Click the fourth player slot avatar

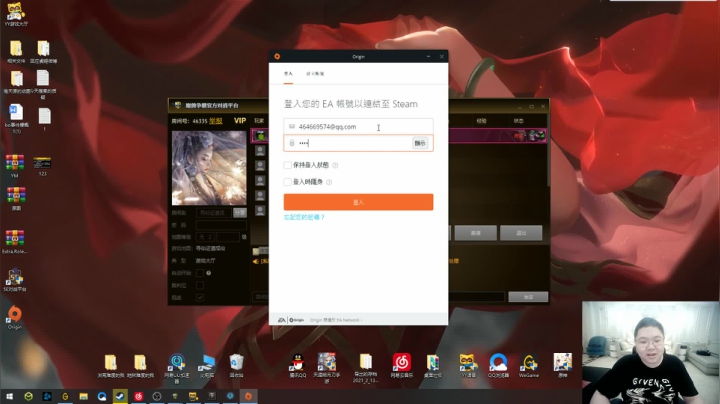point(260,180)
